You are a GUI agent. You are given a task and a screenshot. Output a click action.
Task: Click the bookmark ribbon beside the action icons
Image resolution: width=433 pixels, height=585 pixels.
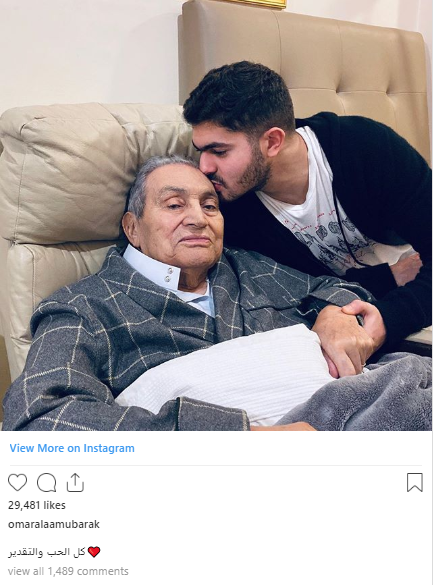point(415,482)
